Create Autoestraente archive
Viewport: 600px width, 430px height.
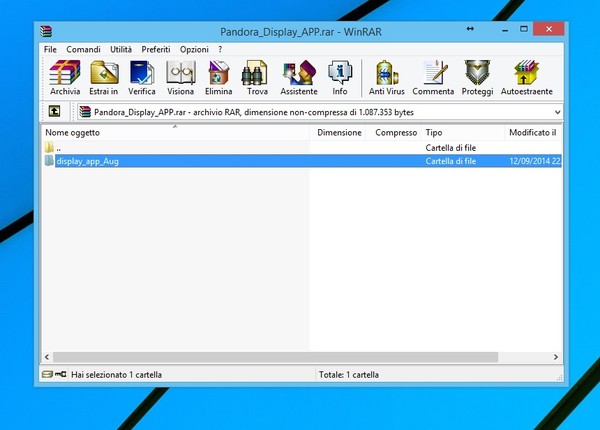coord(527,78)
